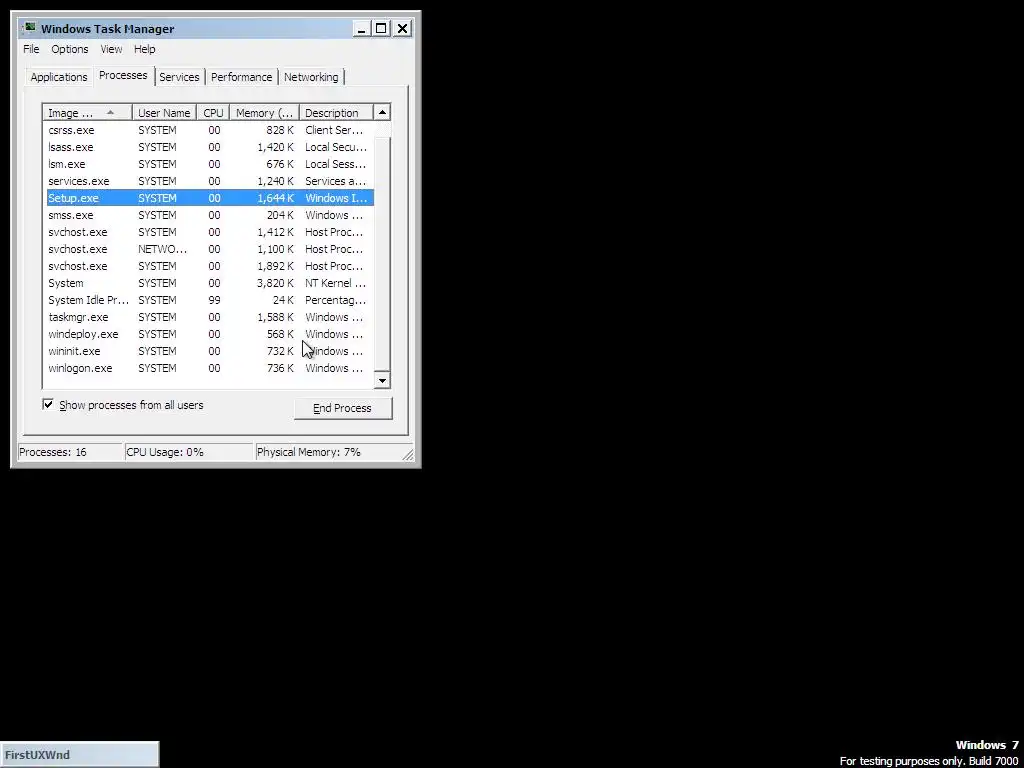Select the winlogon.exe process row

(x=210, y=368)
